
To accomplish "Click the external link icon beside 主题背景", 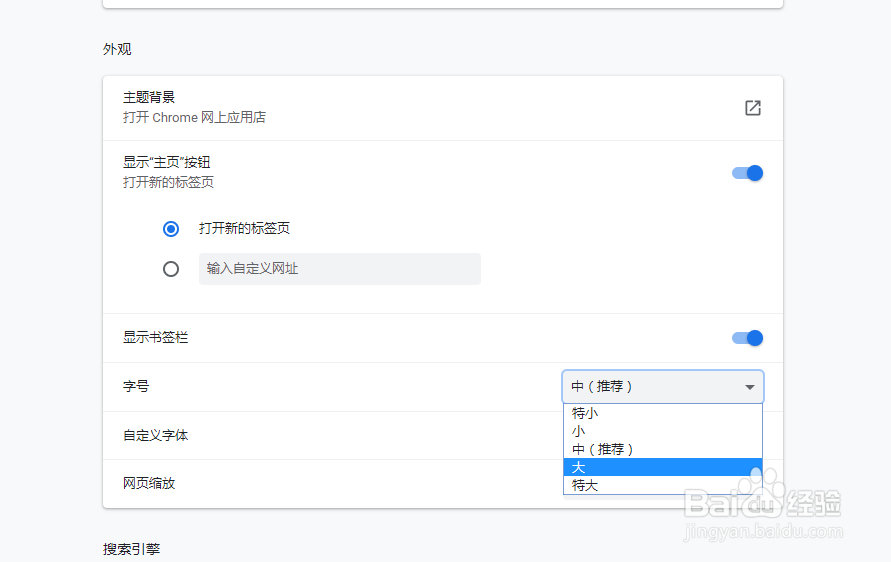I will pos(753,108).
